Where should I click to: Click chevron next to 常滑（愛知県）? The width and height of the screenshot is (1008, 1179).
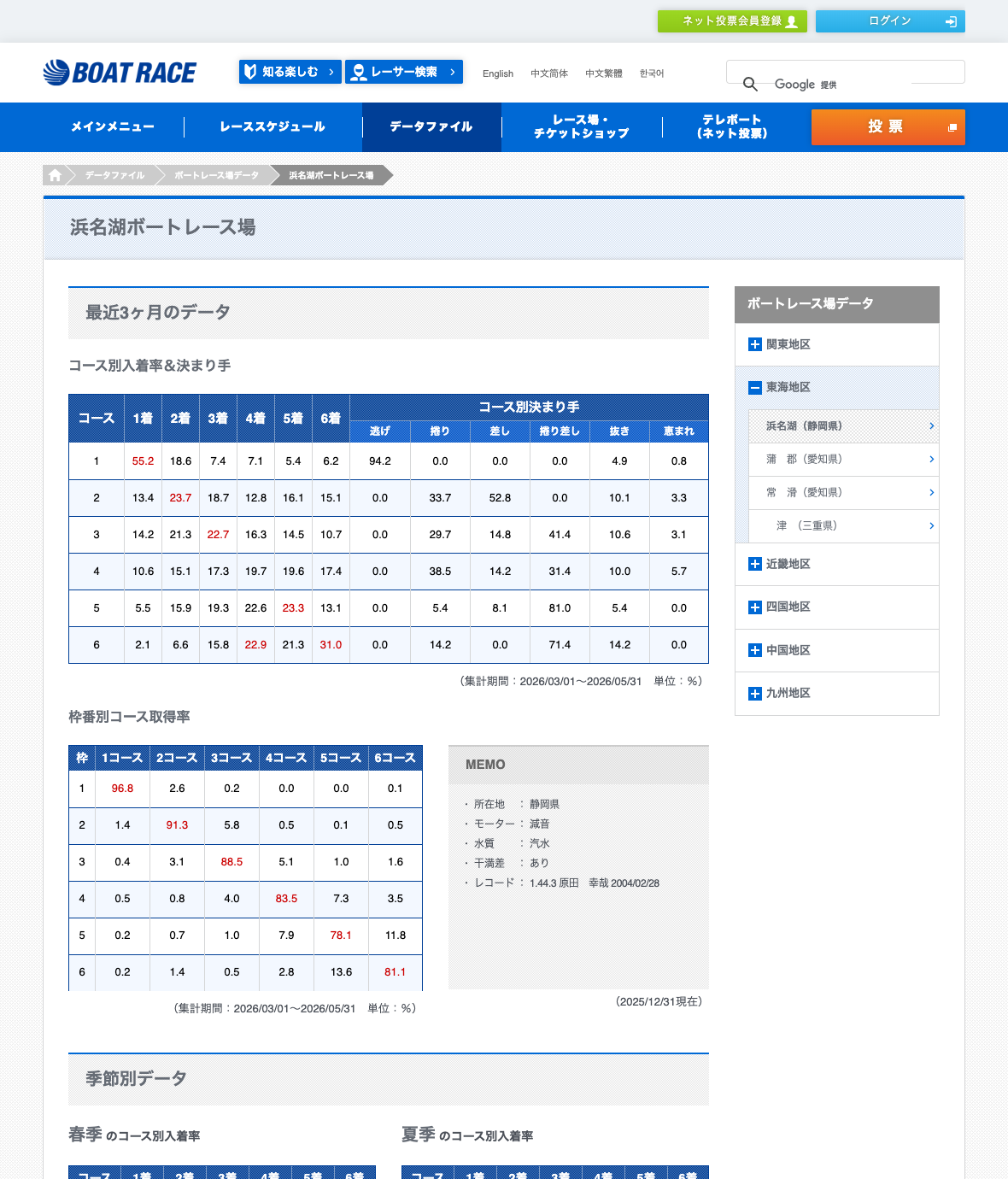(x=931, y=492)
